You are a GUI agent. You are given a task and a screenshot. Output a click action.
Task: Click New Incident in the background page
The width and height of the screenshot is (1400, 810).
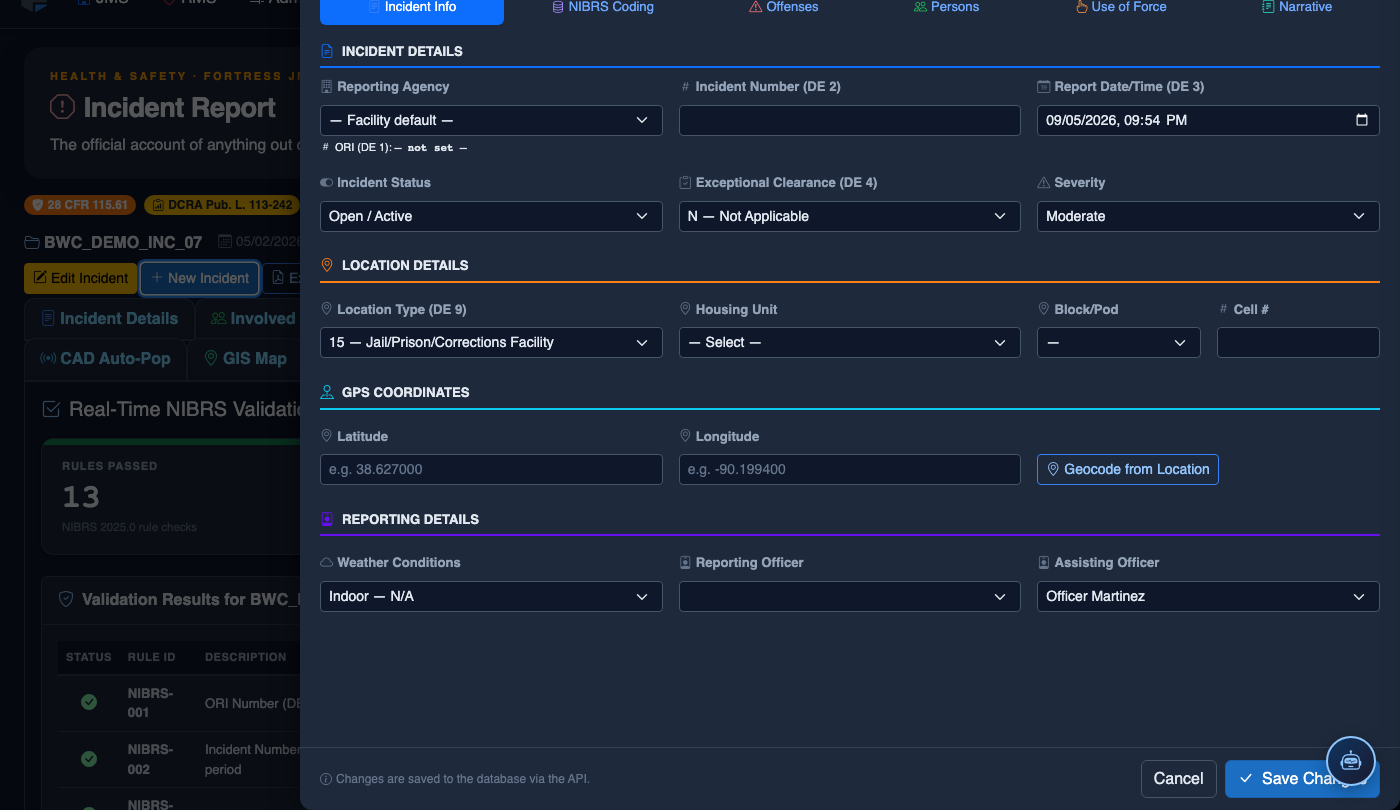click(x=200, y=278)
